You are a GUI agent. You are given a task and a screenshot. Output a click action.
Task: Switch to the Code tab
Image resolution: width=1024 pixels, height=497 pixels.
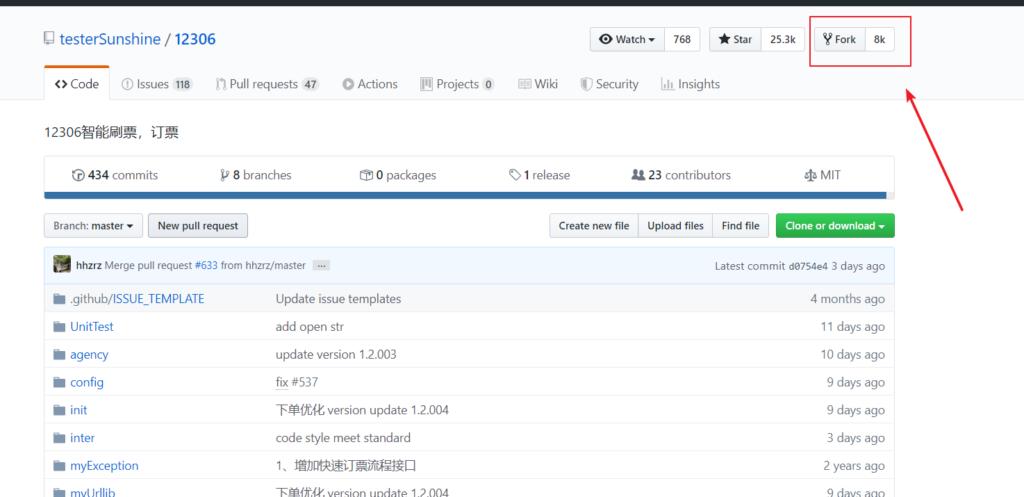click(76, 84)
